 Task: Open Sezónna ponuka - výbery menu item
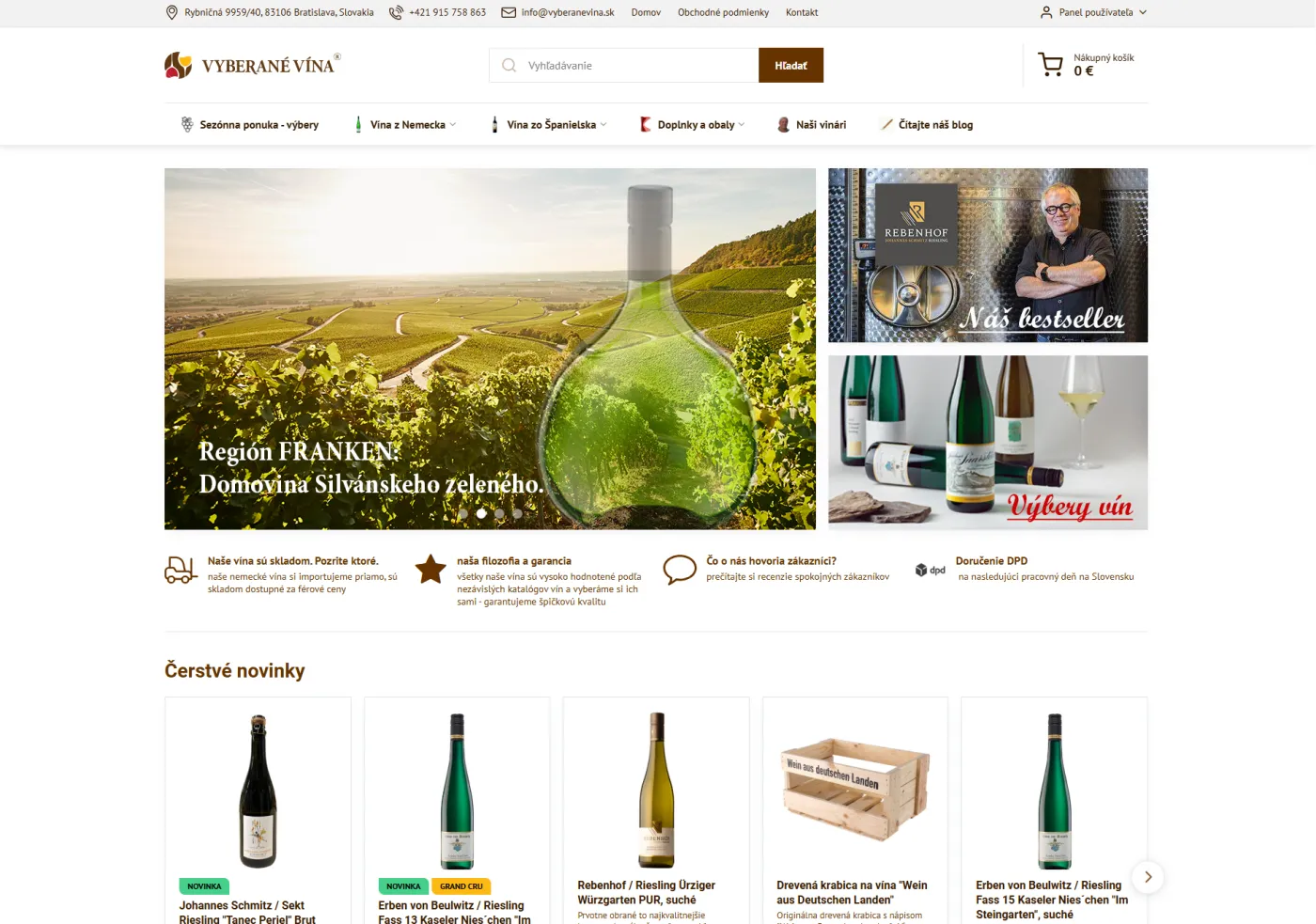tap(250, 124)
